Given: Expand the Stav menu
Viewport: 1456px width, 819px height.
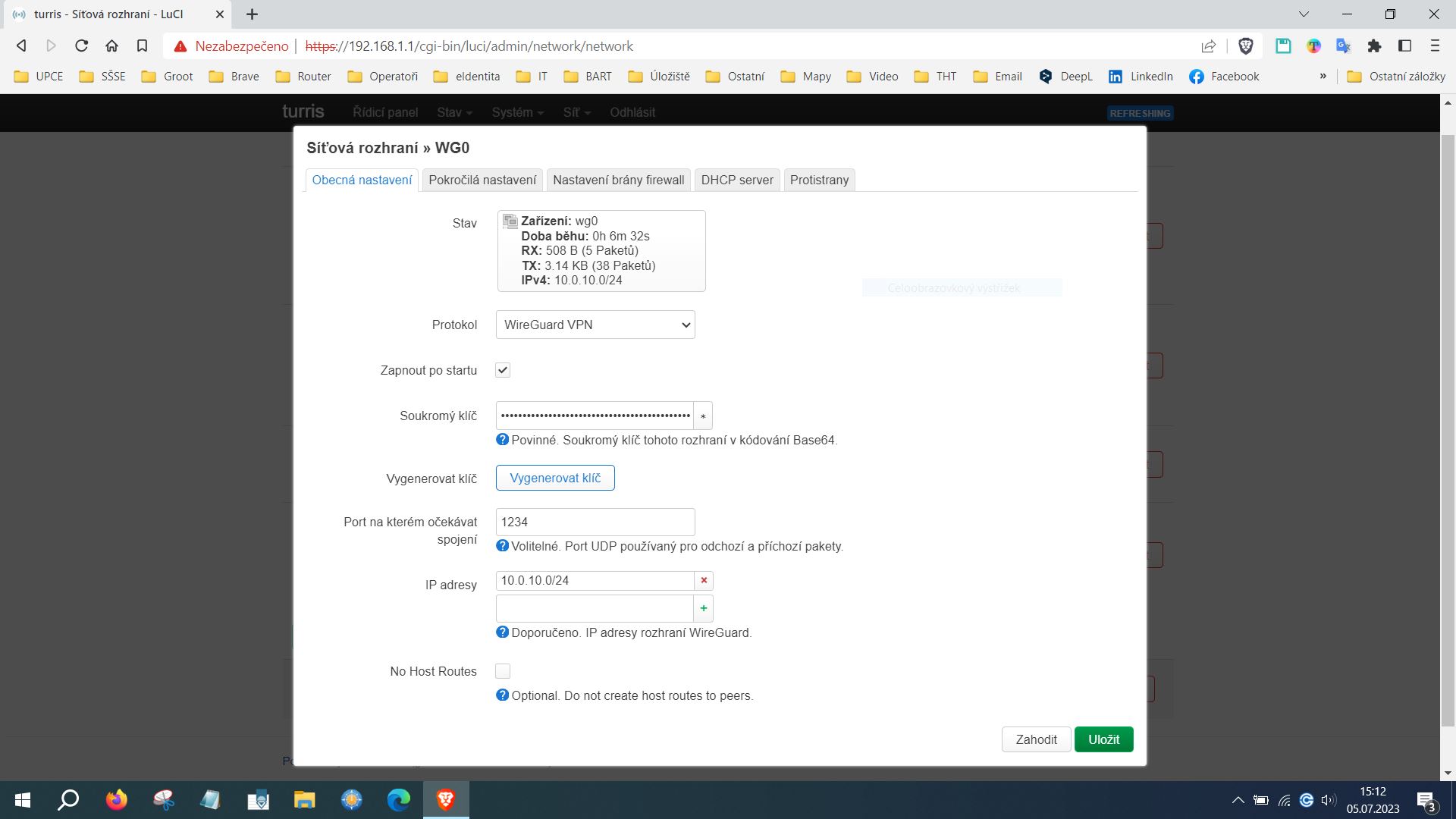Looking at the screenshot, I should pyautogui.click(x=454, y=112).
